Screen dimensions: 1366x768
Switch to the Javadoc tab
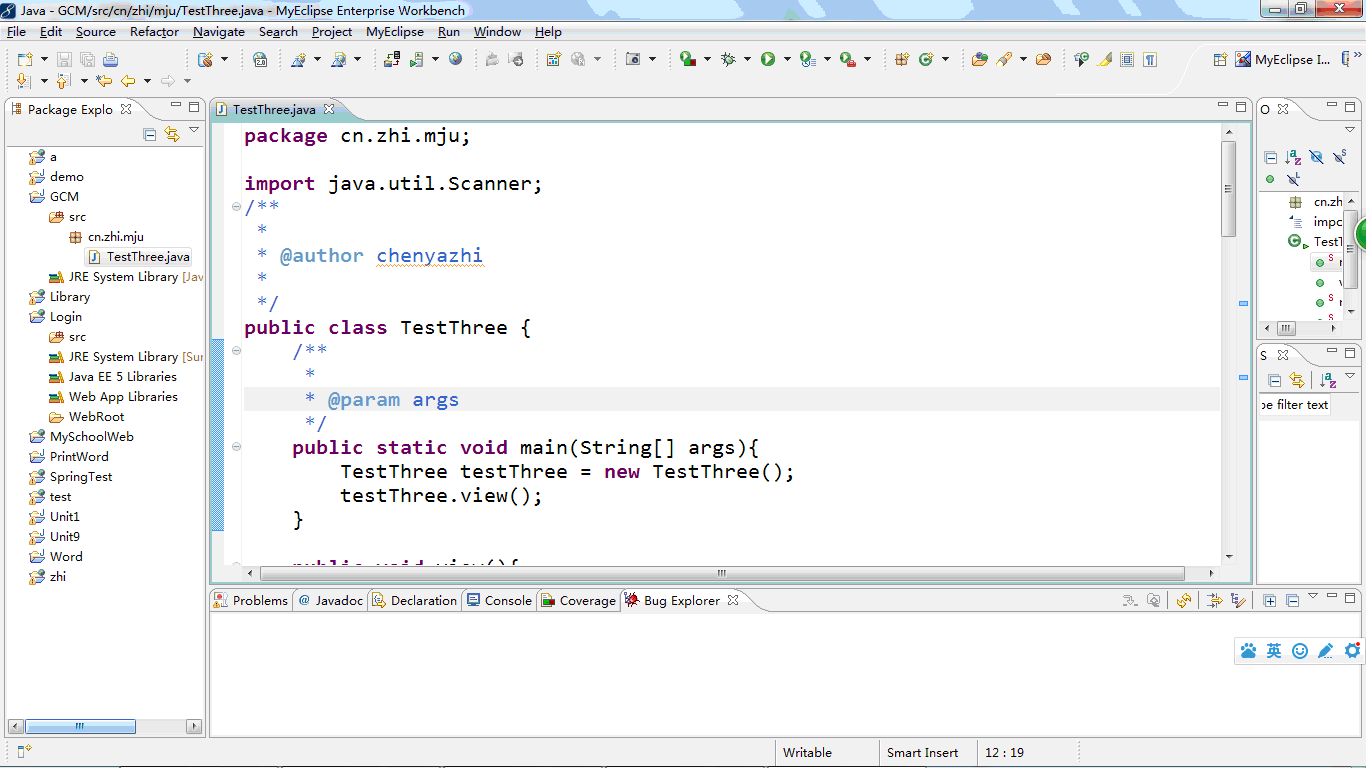point(330,600)
